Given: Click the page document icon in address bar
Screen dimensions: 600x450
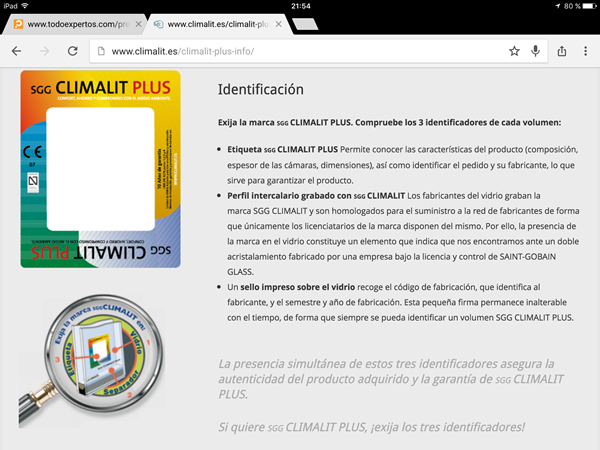Looking at the screenshot, I should 101,51.
